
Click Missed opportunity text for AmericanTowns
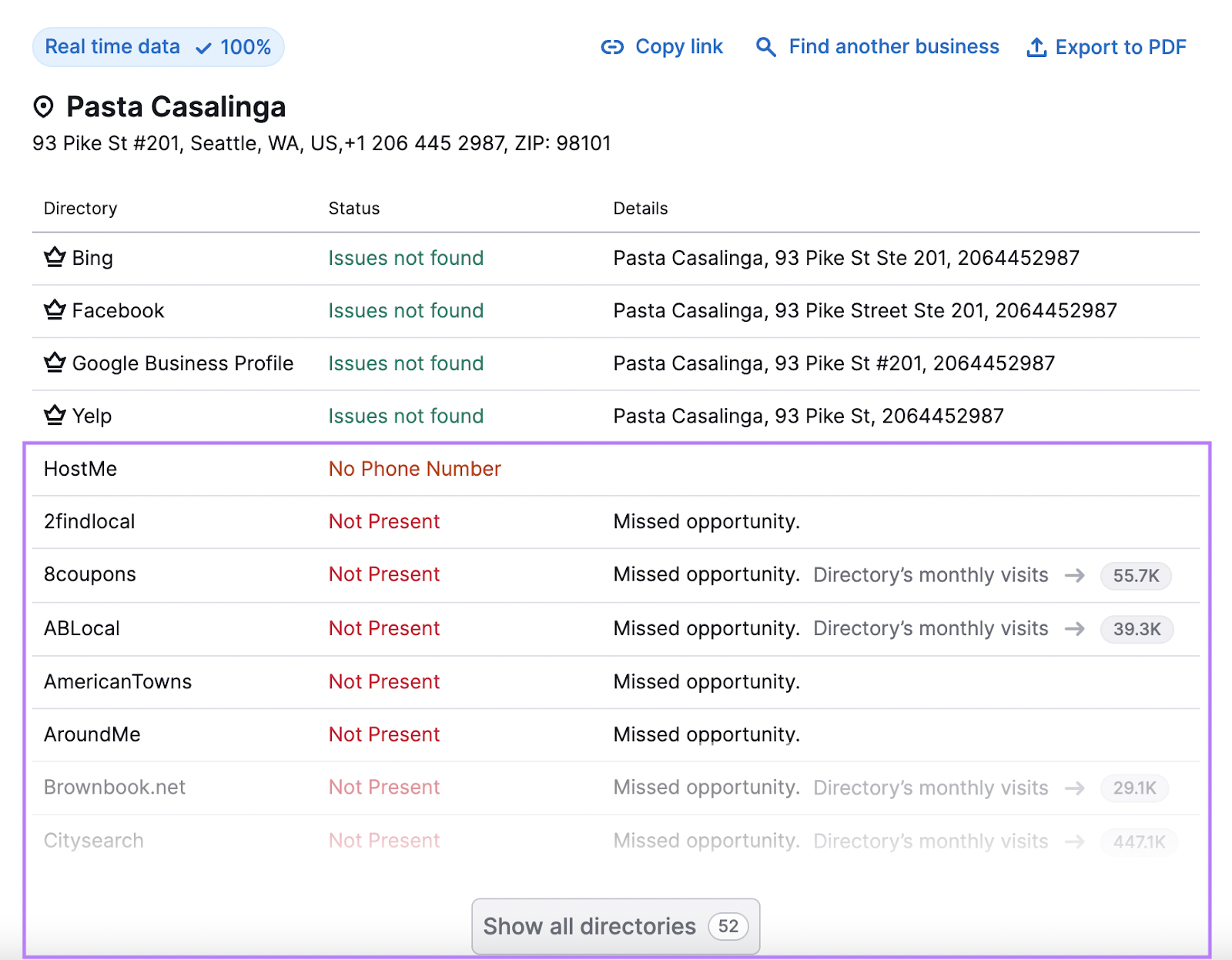[x=707, y=681]
